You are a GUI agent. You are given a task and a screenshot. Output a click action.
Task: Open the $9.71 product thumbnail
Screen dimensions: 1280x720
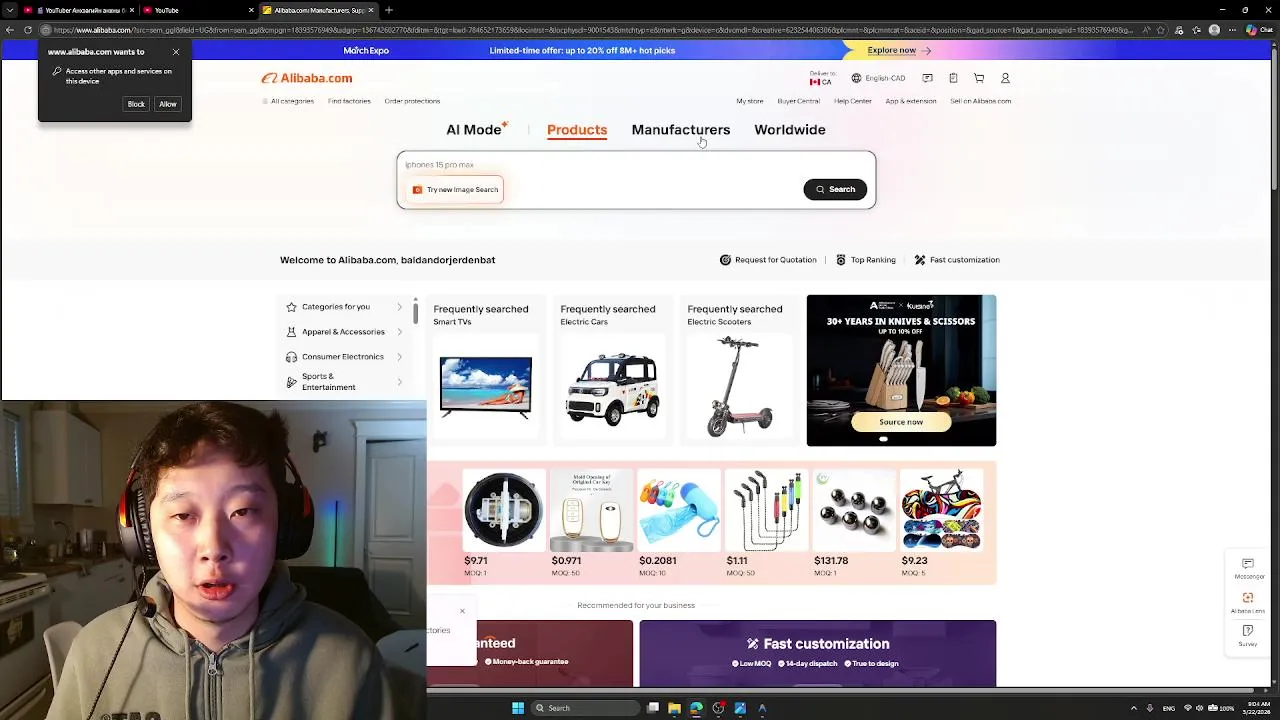[x=503, y=511]
